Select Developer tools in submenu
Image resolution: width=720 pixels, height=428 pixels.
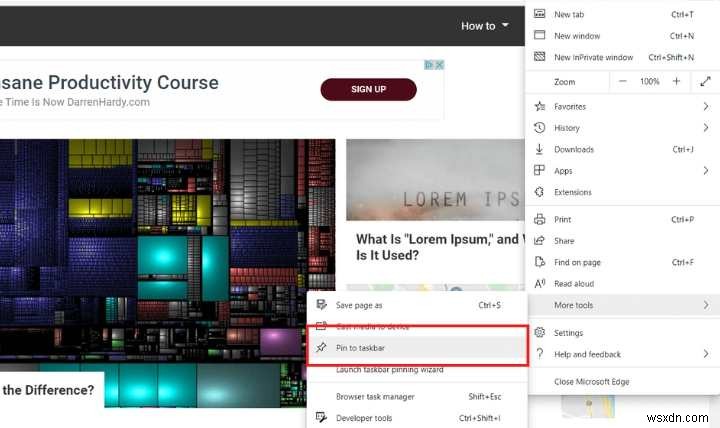point(417,418)
